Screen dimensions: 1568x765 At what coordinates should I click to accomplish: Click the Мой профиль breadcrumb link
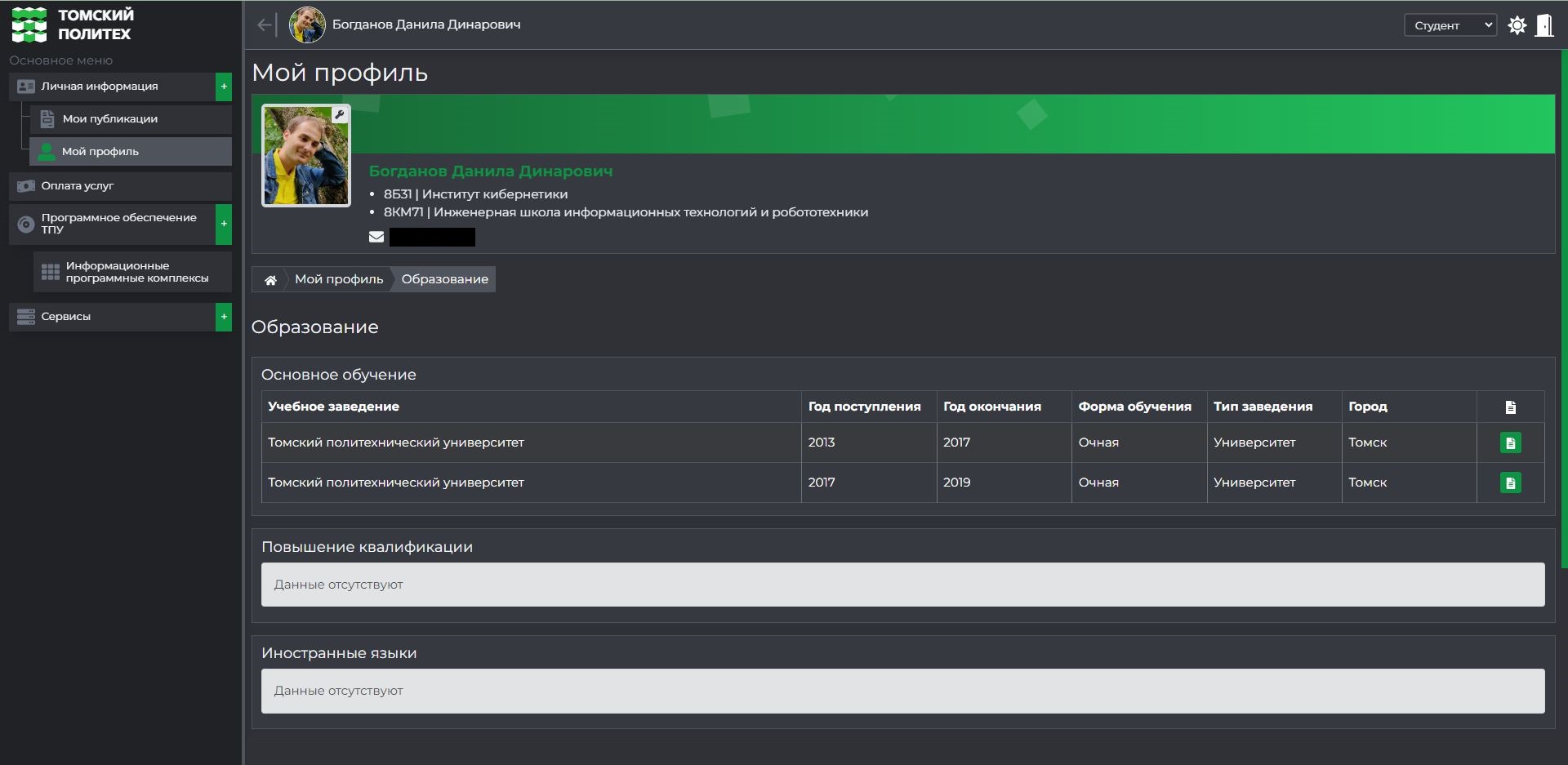339,279
